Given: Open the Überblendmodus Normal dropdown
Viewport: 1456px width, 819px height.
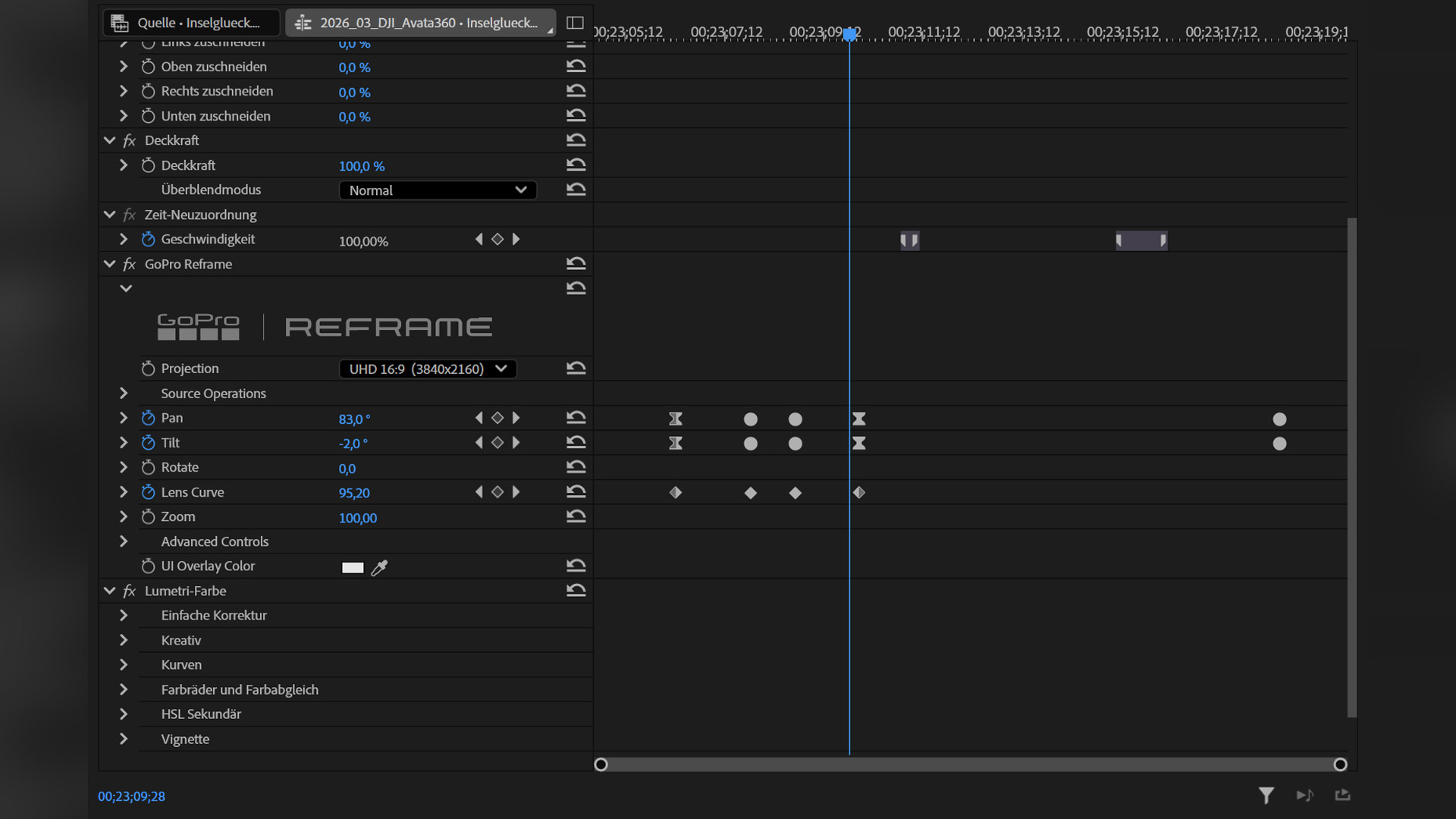Looking at the screenshot, I should coord(438,190).
